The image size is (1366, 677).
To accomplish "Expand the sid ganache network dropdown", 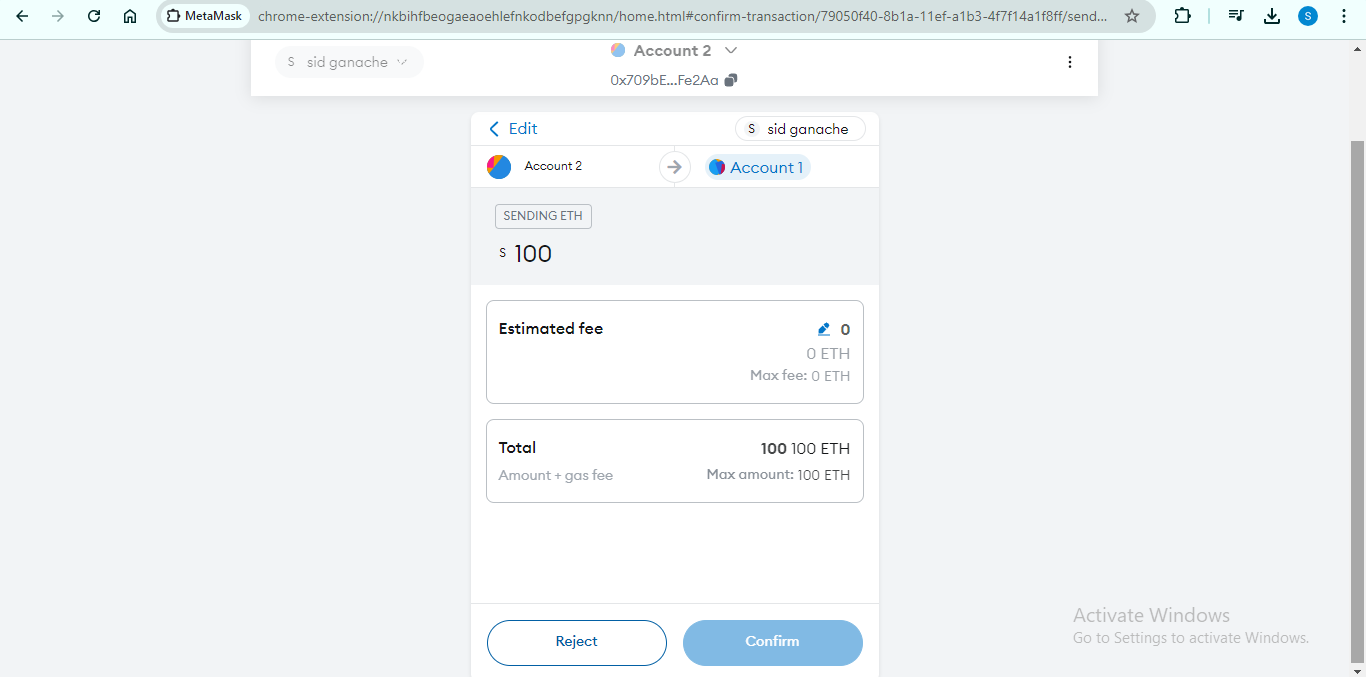I will pyautogui.click(x=349, y=62).
